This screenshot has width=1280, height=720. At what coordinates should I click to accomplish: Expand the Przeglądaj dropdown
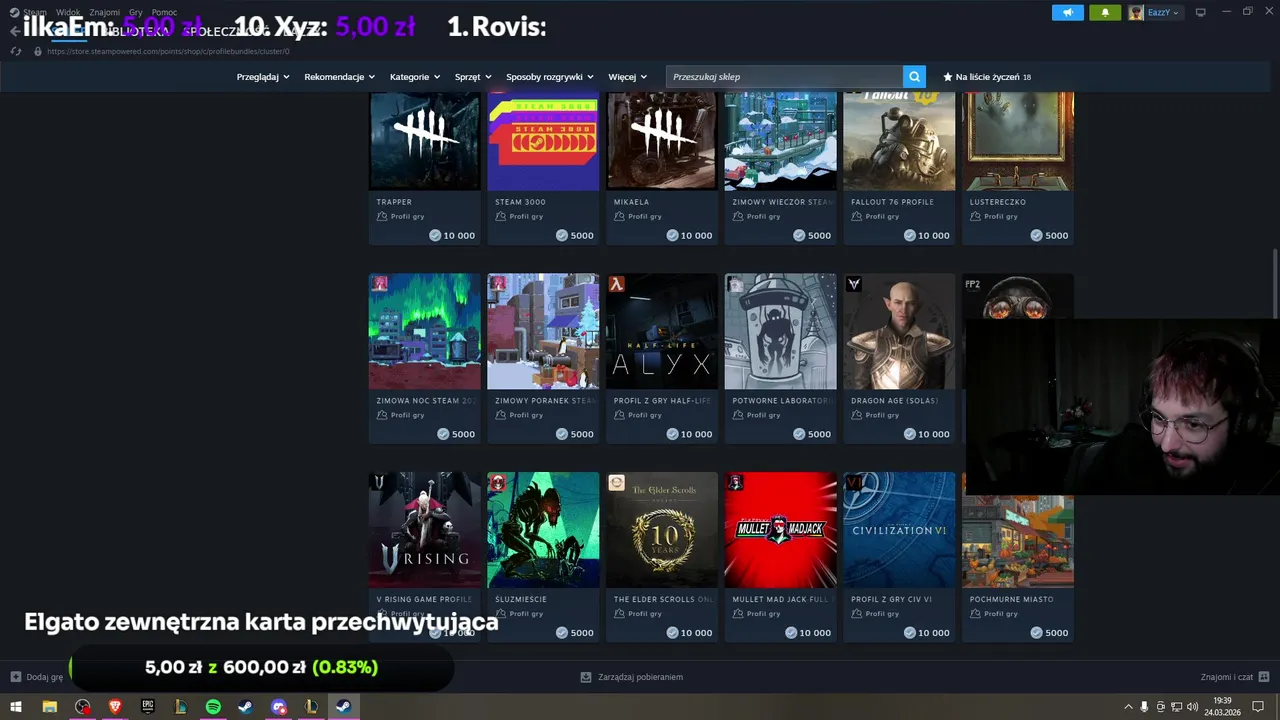pos(263,76)
